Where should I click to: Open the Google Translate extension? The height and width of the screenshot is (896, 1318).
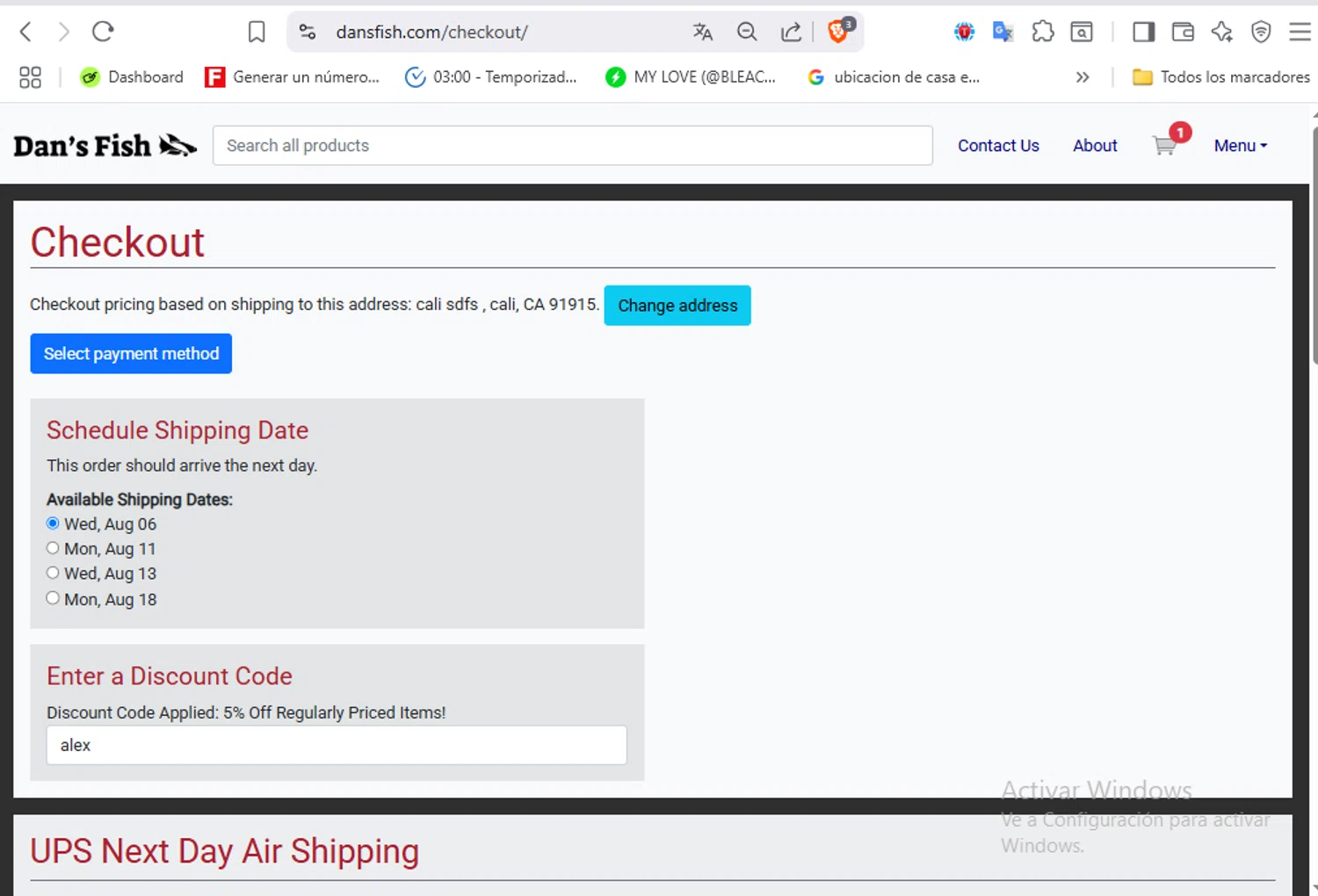coord(1003,33)
